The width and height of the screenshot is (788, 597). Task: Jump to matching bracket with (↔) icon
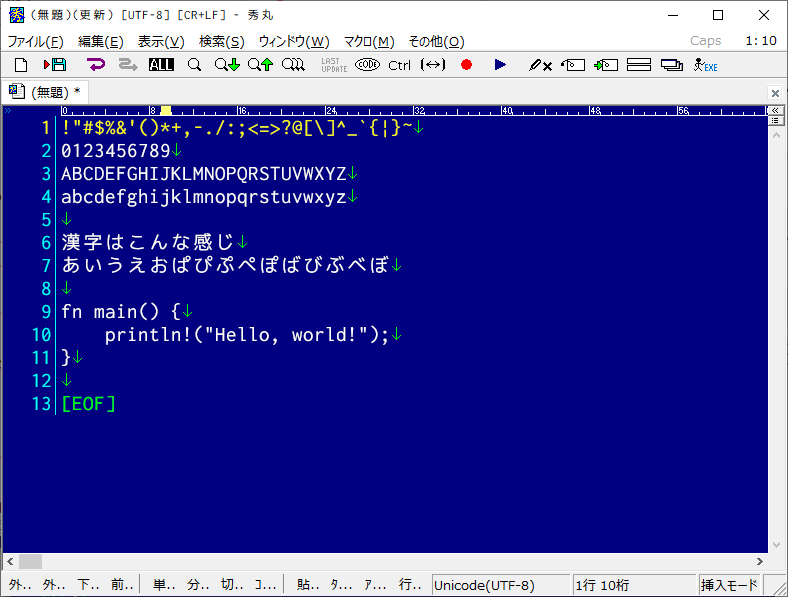433,65
